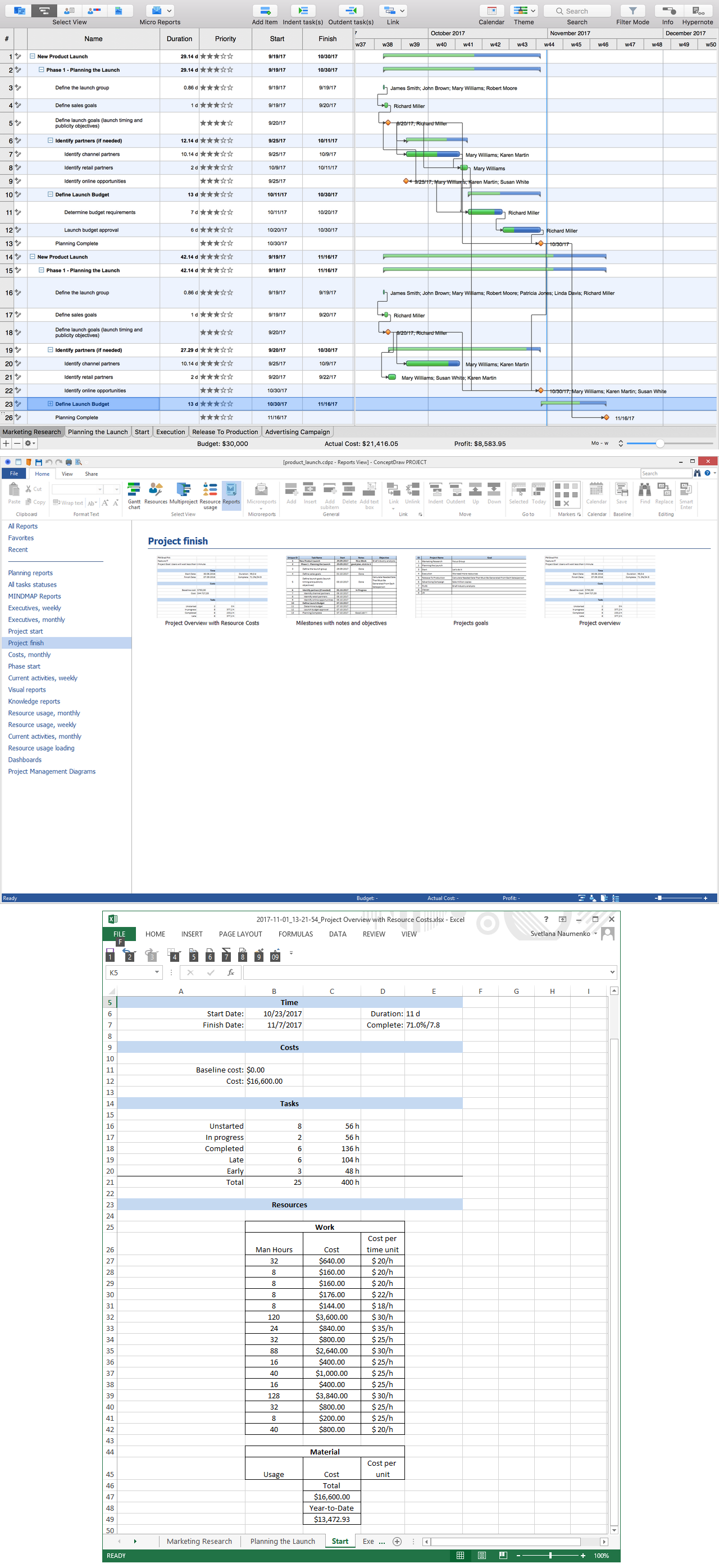This screenshot has width=719, height=1568.
Task: Open Excel Help question mark
Action: (x=546, y=919)
